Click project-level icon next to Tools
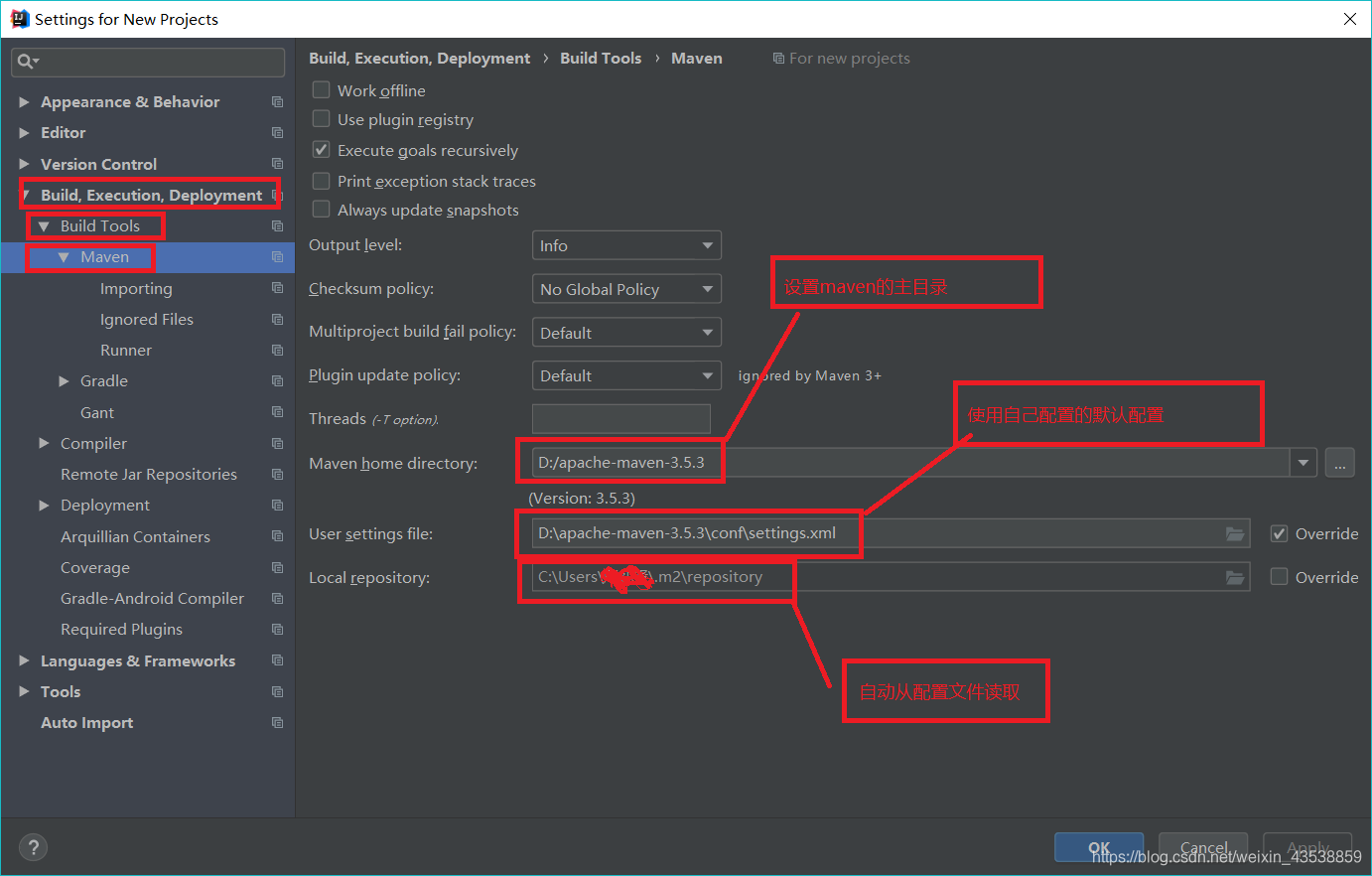Viewport: 1372px width, 876px height. coord(277,691)
